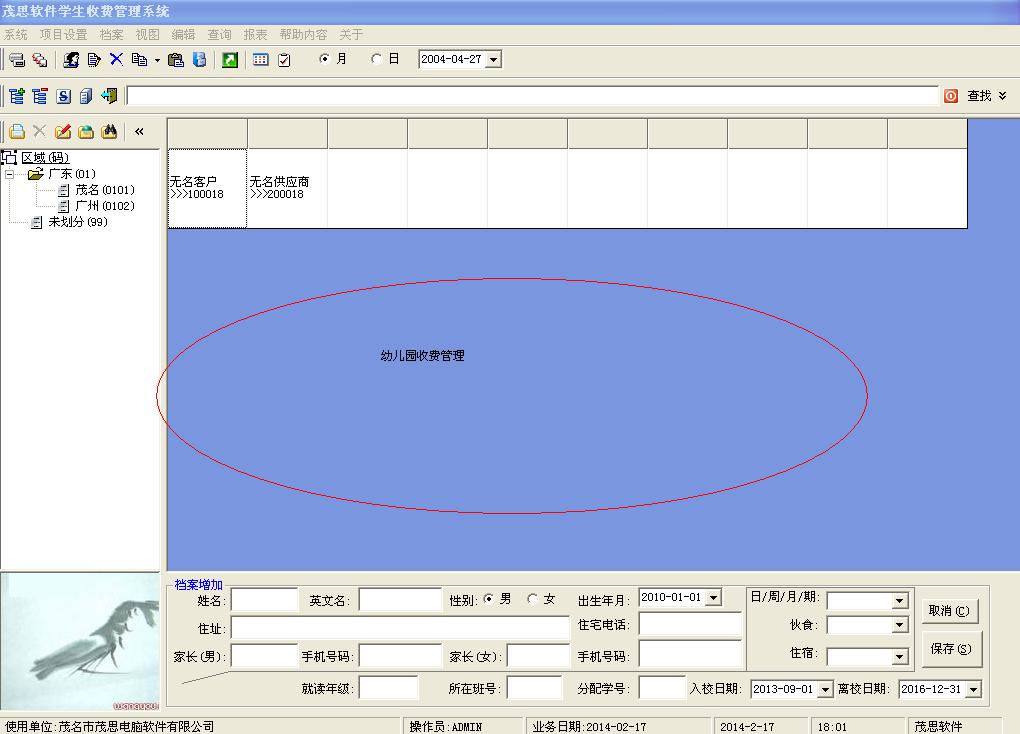
Task: Expand the chevron after 查找
Action: 1002,96
